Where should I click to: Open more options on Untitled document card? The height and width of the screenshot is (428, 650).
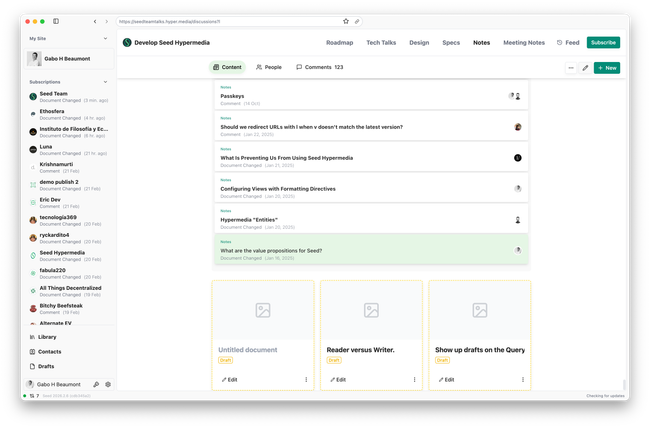point(306,380)
